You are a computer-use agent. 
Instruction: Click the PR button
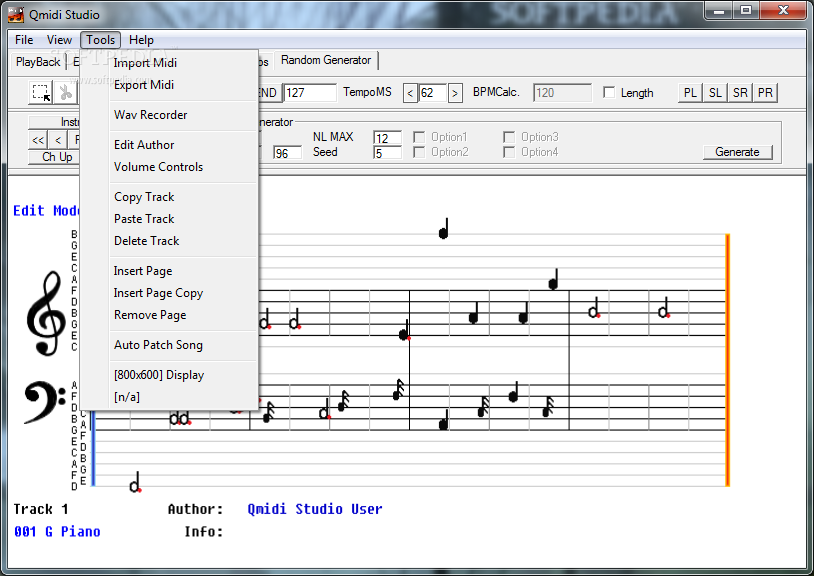click(x=765, y=93)
